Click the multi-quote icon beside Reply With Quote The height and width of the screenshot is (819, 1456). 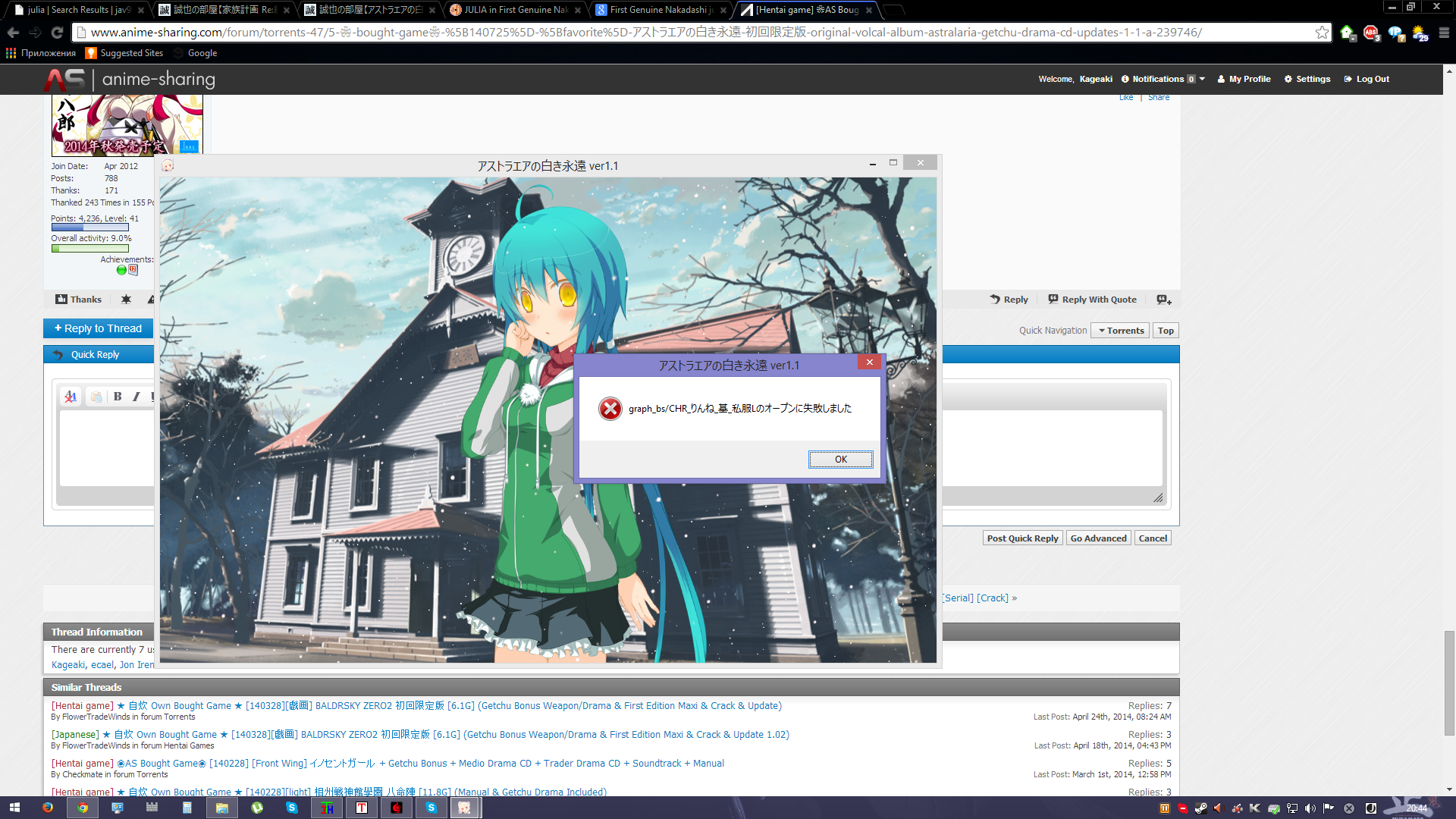click(1163, 300)
